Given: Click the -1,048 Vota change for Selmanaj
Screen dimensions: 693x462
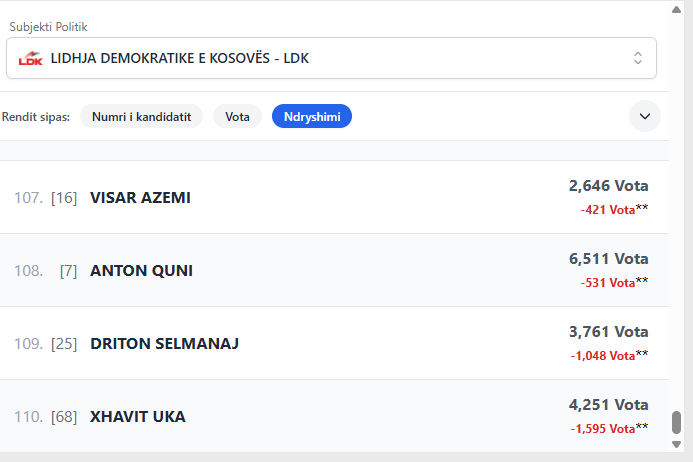Looking at the screenshot, I should pyautogui.click(x=603, y=356).
